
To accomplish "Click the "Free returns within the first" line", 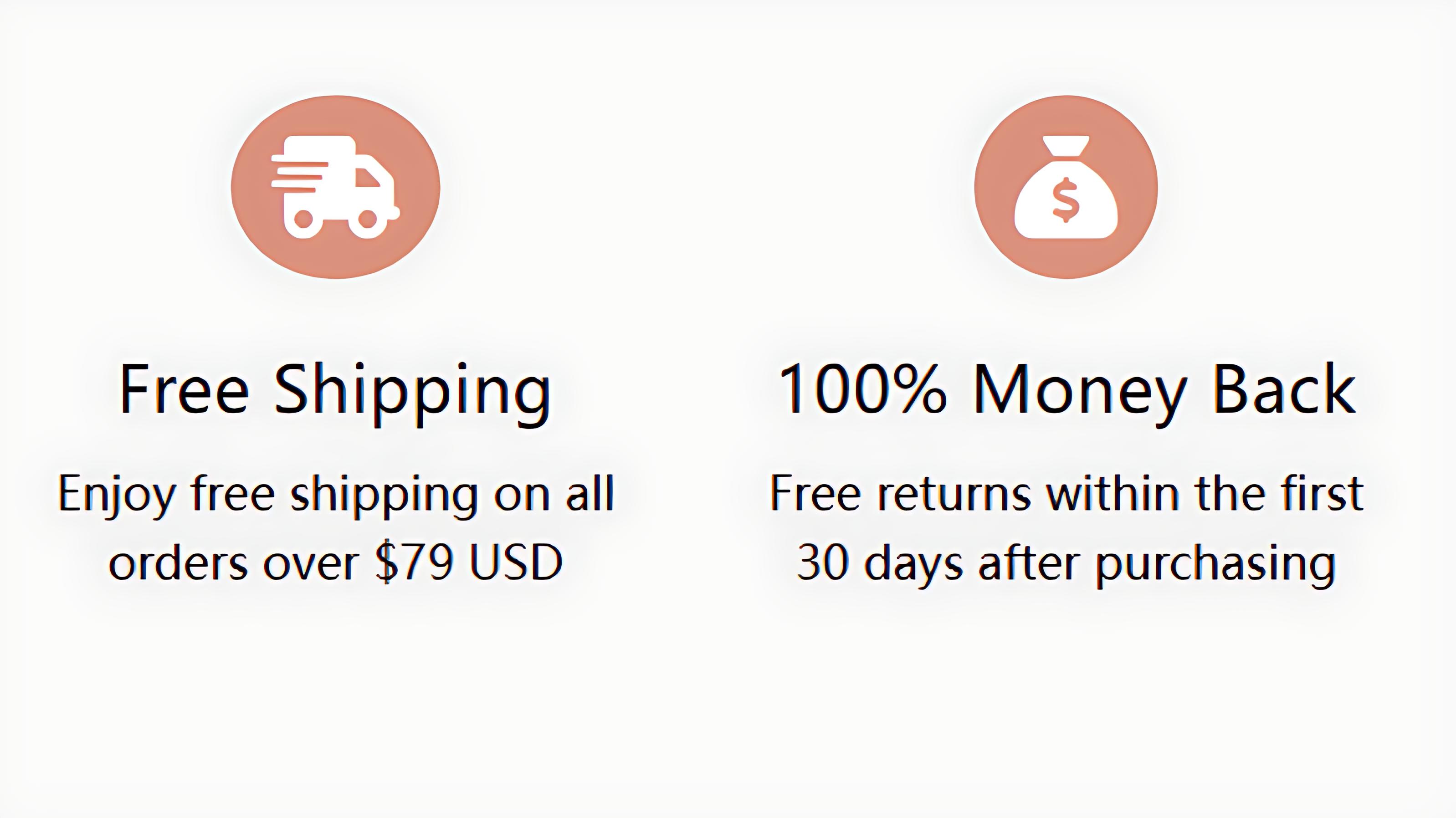I will [x=1066, y=493].
